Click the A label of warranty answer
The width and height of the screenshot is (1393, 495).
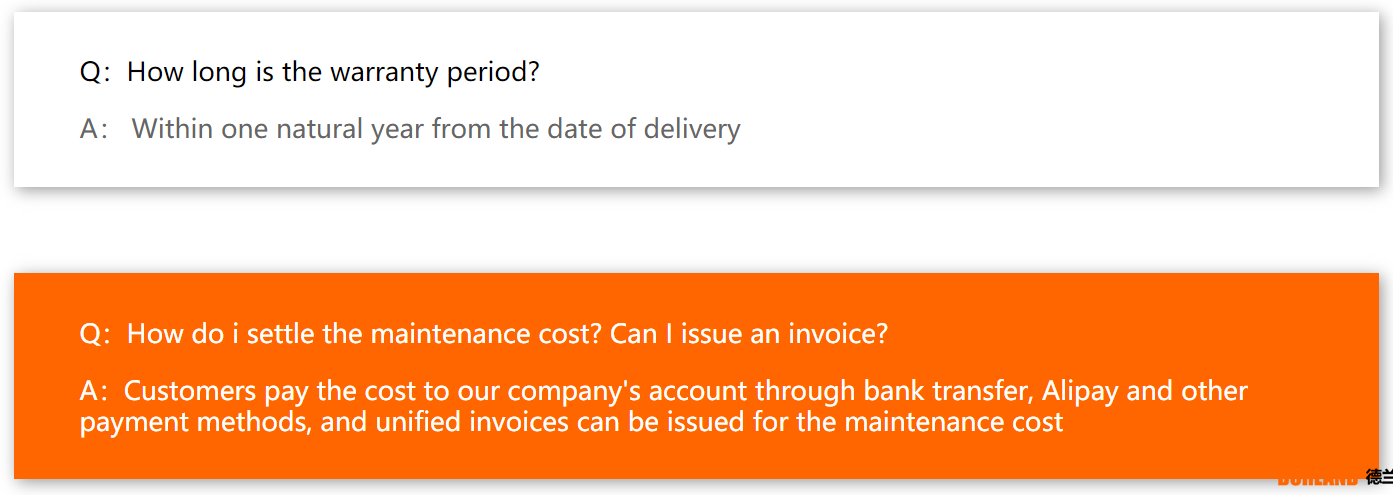tap(91, 130)
